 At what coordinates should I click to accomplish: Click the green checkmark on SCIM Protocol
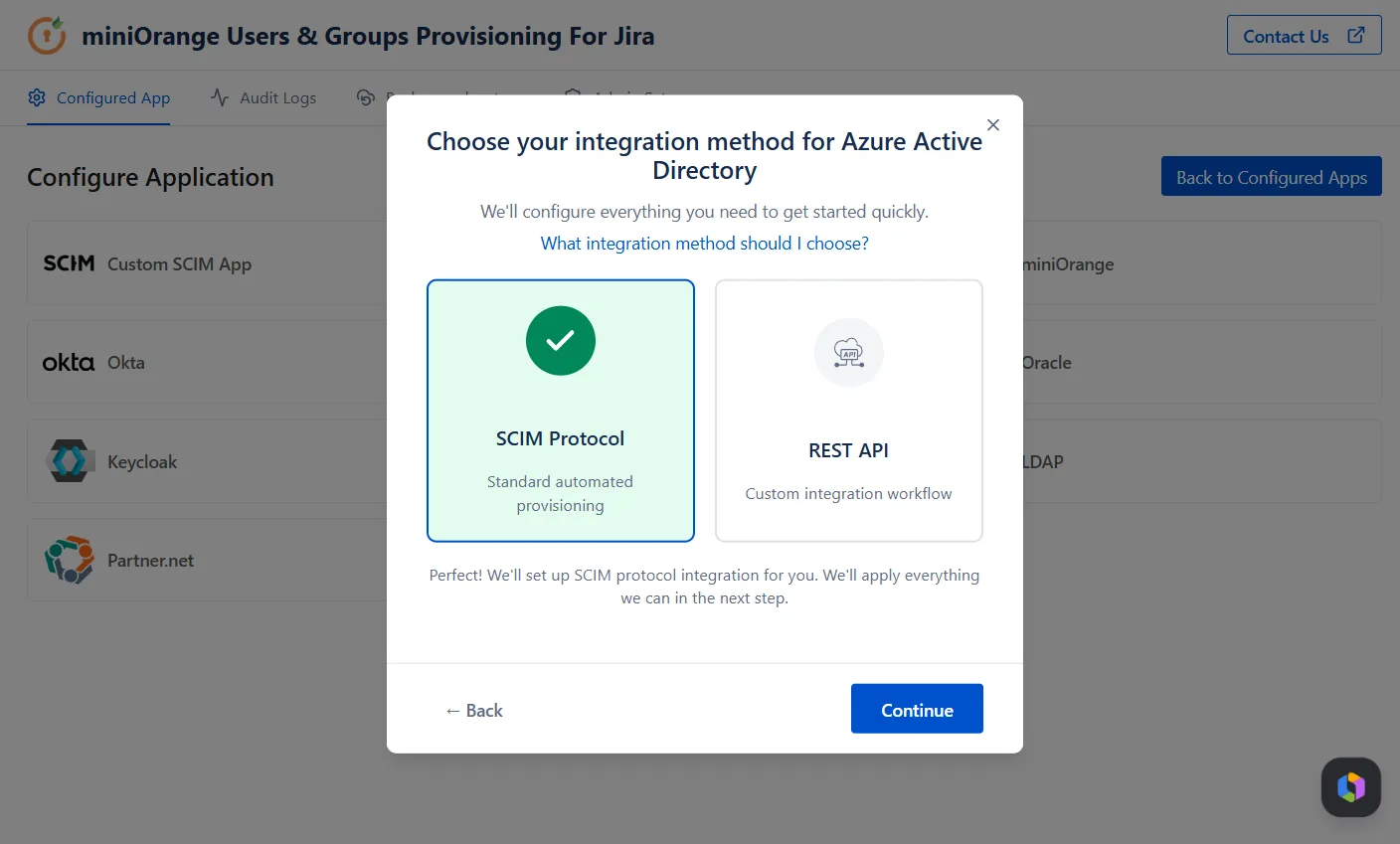point(561,340)
